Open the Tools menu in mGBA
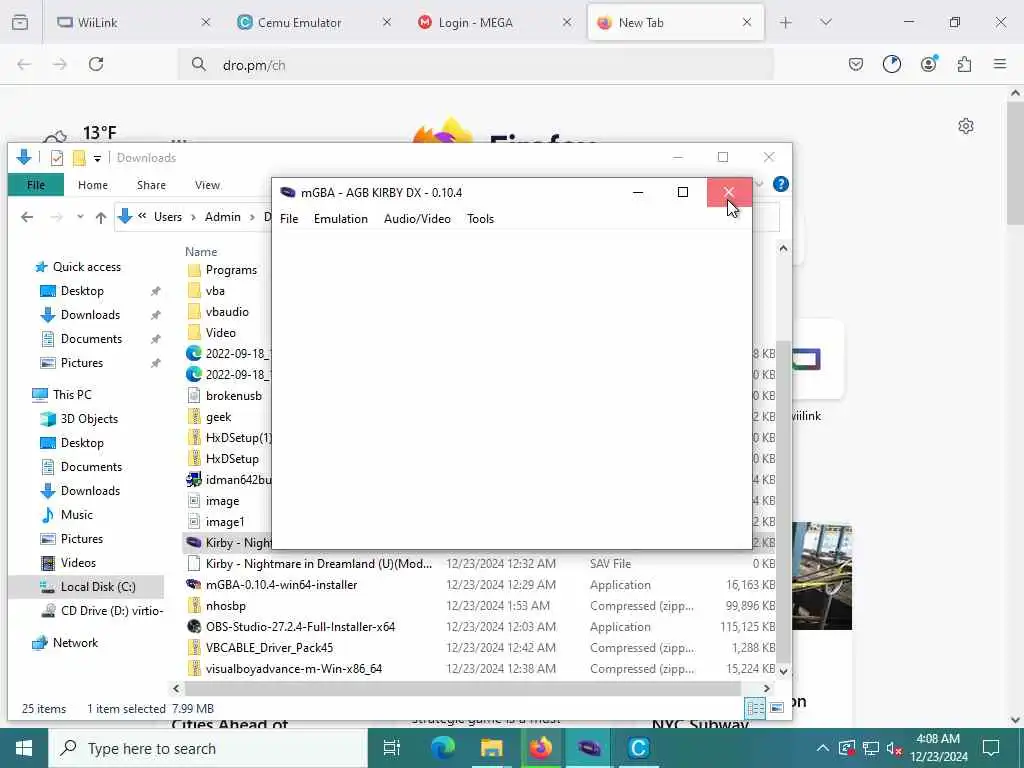1024x768 pixels. (480, 219)
